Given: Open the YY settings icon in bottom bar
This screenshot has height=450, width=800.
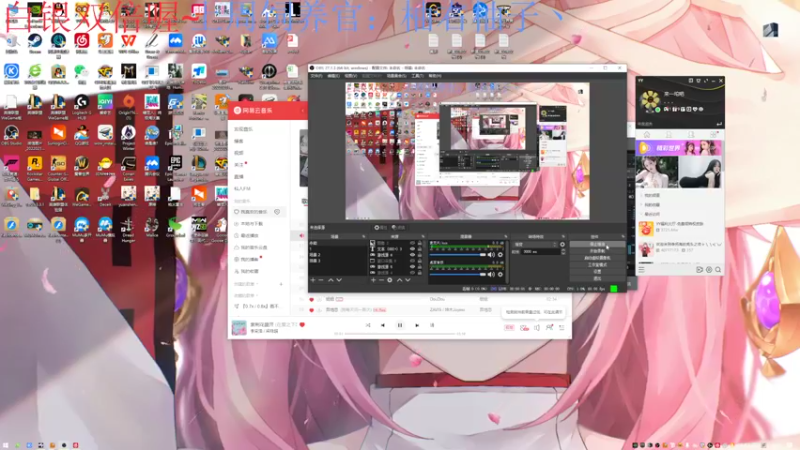Looking at the screenshot, I should coord(709,269).
